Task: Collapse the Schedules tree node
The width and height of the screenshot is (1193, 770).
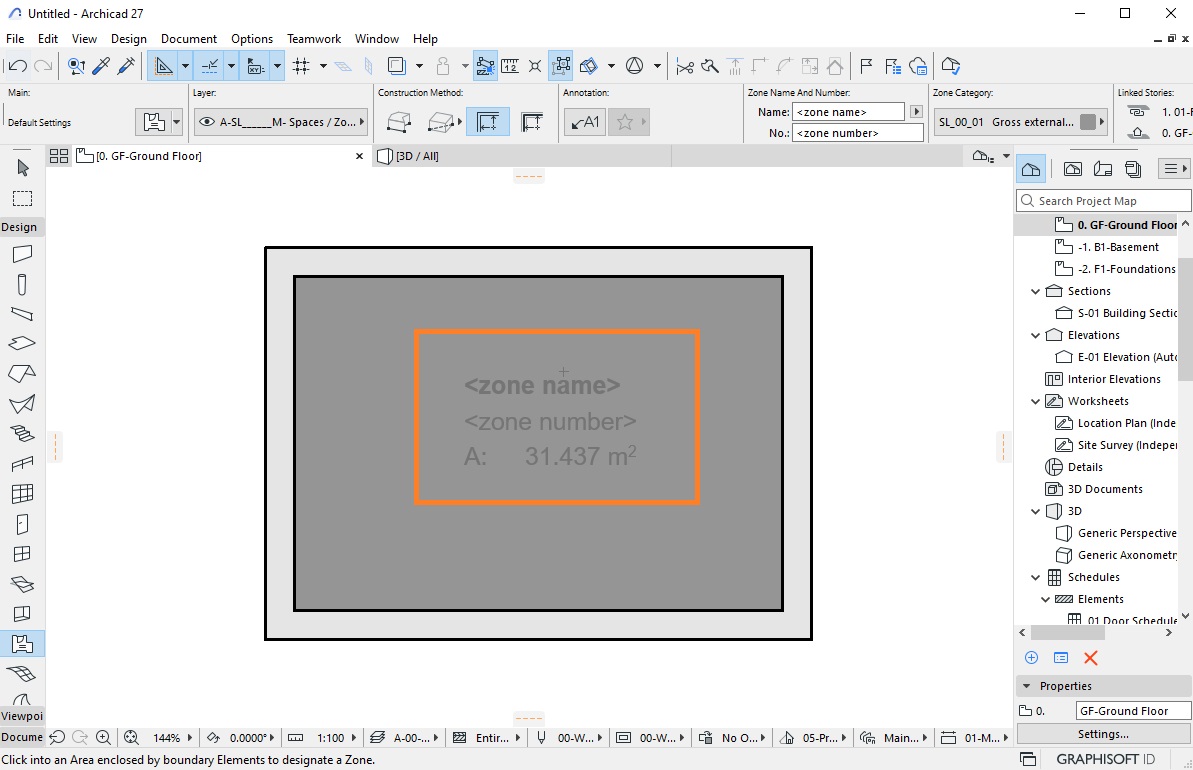Action: coord(1035,578)
